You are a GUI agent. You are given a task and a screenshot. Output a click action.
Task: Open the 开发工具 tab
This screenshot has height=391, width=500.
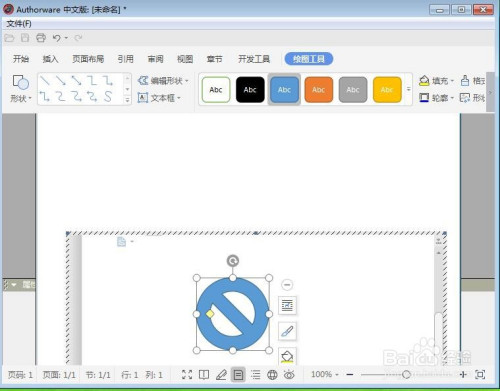click(x=254, y=59)
